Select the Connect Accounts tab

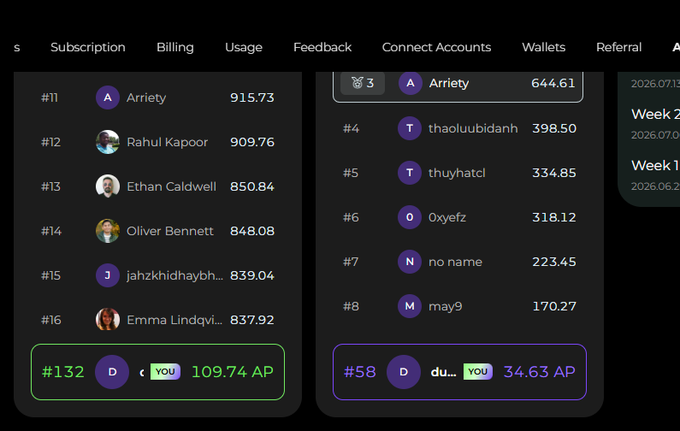[436, 47]
